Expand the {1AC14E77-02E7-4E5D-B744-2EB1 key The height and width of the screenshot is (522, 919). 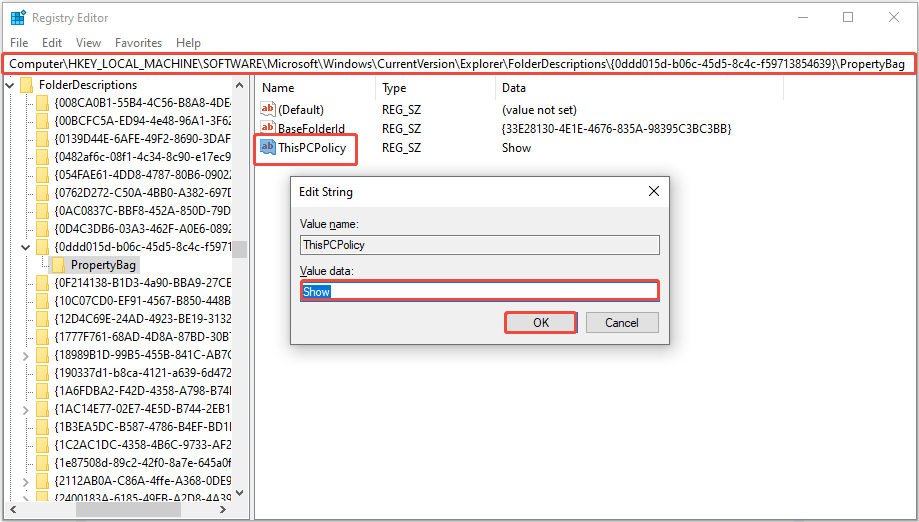point(26,410)
